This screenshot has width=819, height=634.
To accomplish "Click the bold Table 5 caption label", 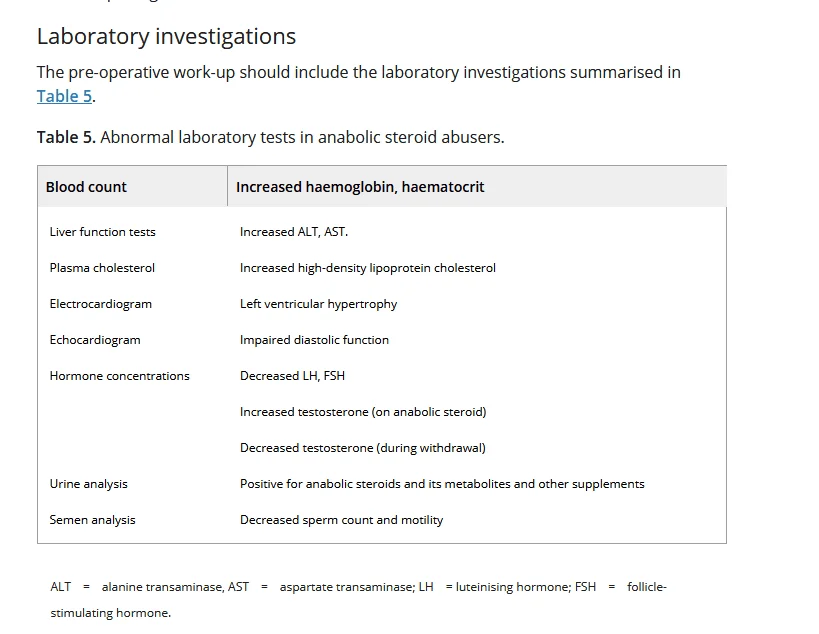I will (66, 137).
